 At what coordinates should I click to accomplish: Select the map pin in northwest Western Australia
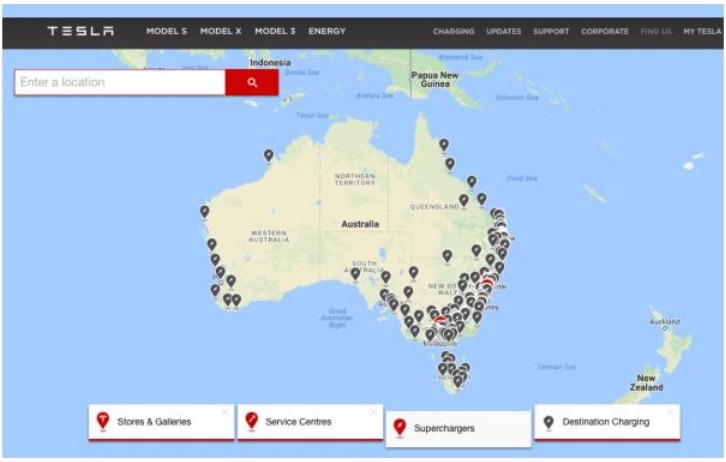pyautogui.click(x=269, y=156)
